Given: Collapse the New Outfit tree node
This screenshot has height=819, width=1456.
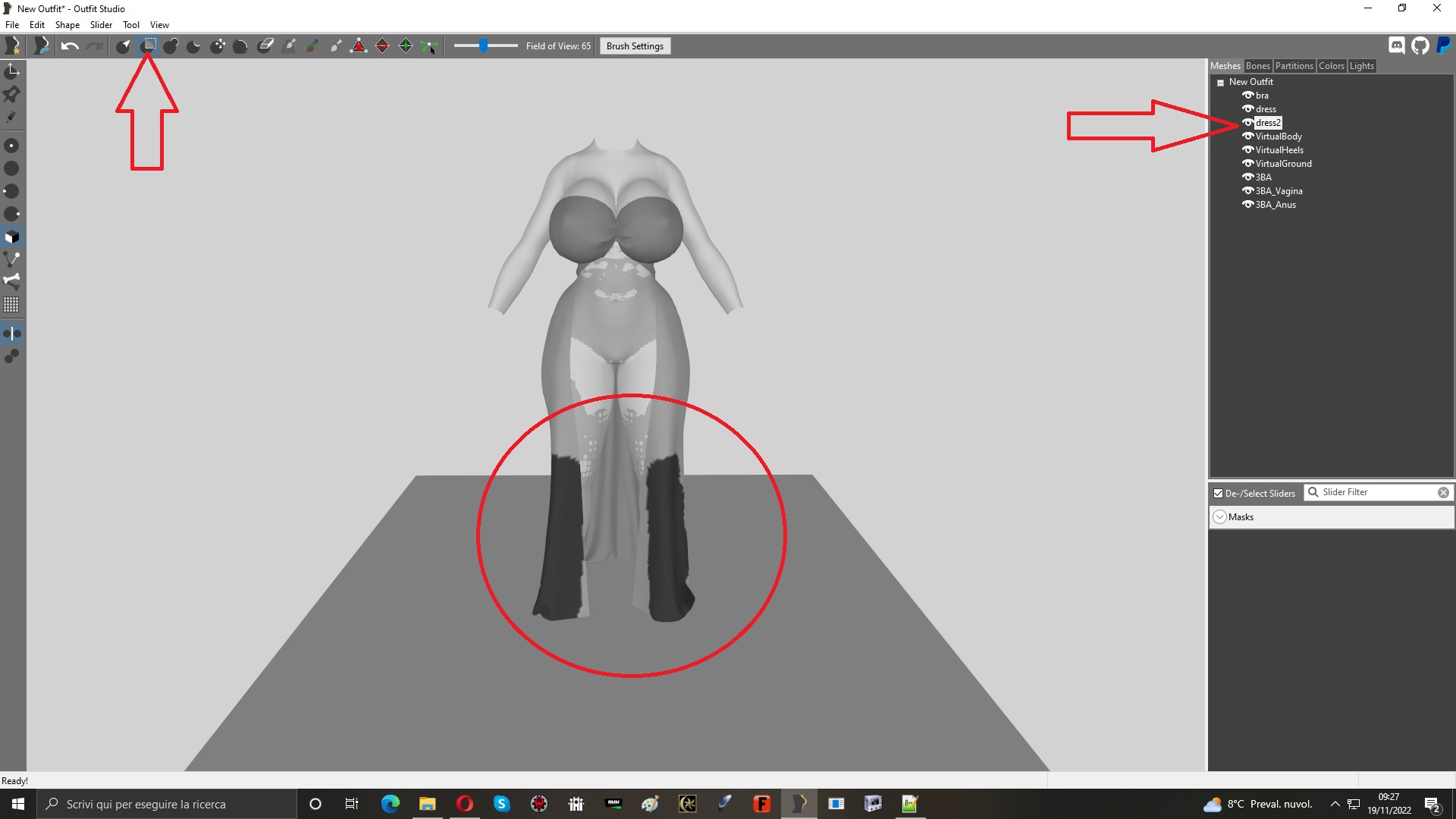Looking at the screenshot, I should coord(1221,81).
